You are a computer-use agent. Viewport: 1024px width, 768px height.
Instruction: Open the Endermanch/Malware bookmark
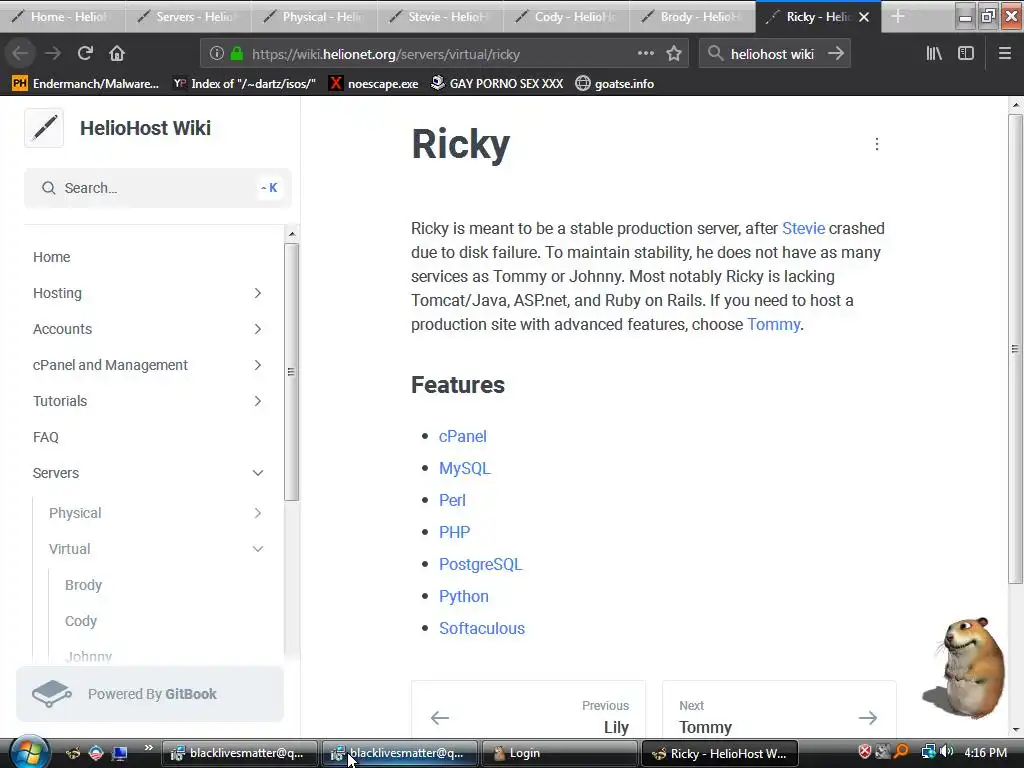86,84
